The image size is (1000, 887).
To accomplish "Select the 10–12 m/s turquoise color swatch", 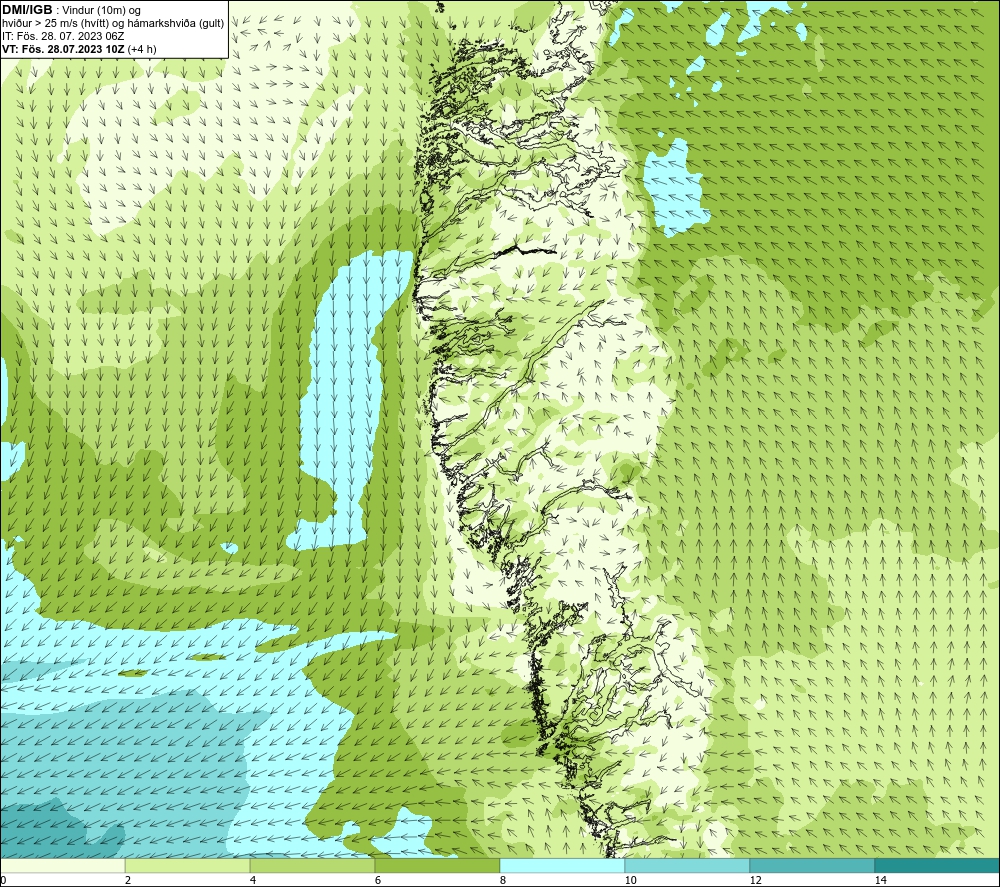I will tap(688, 866).
